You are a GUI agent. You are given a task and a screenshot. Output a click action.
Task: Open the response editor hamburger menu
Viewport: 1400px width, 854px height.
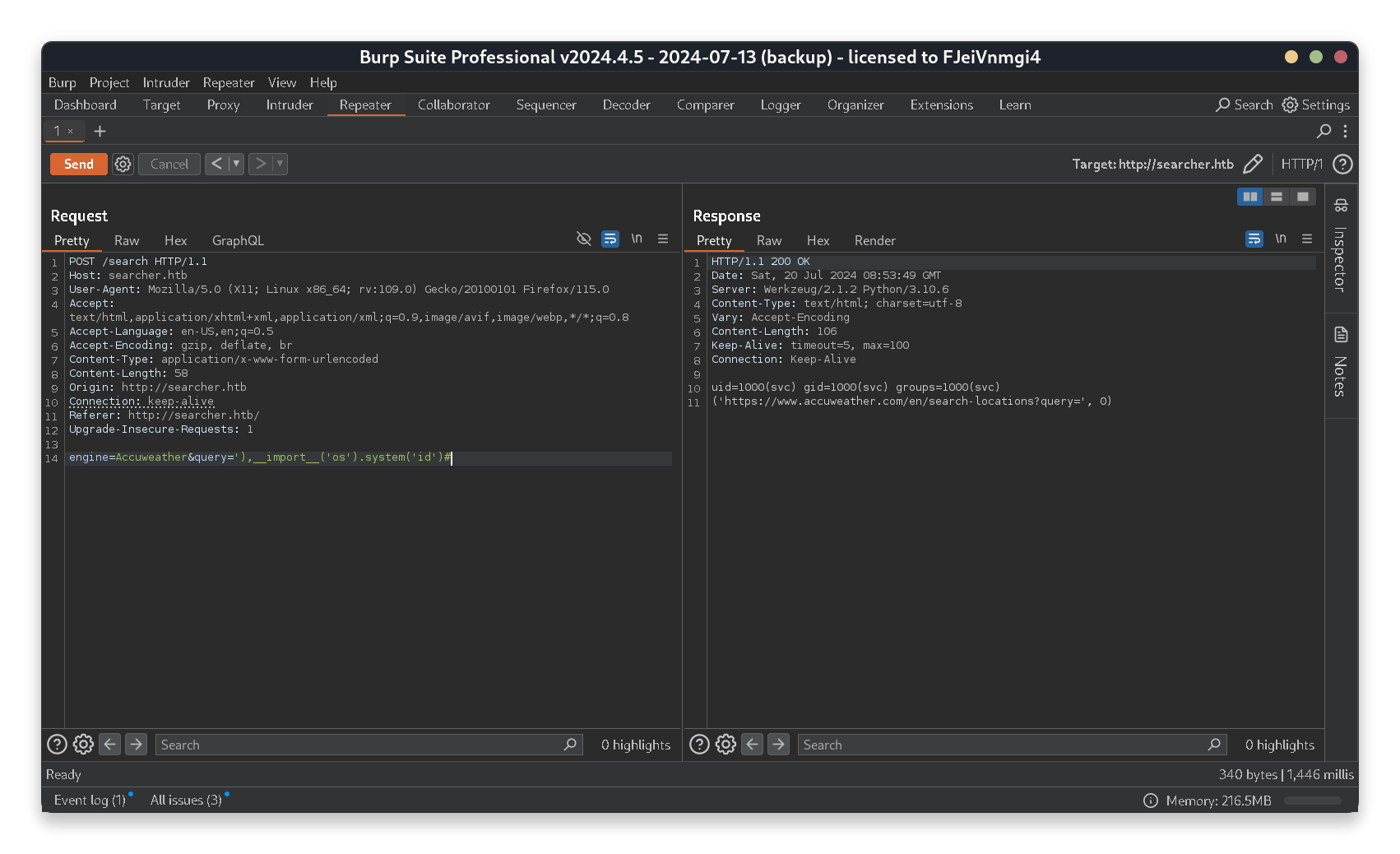click(1307, 239)
